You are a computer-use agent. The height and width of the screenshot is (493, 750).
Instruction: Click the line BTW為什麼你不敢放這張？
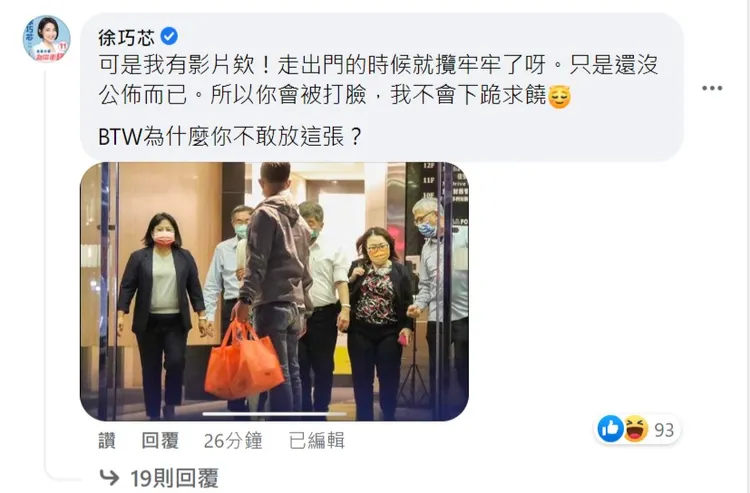click(x=230, y=137)
